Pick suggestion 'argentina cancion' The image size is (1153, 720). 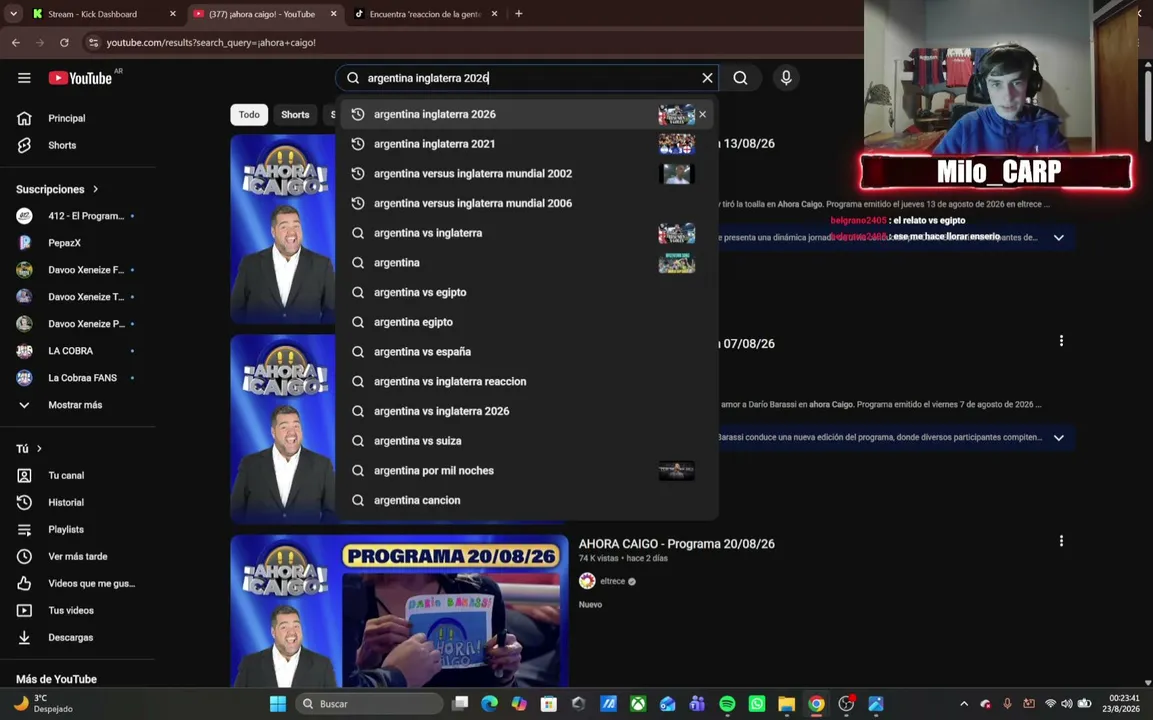point(526,500)
